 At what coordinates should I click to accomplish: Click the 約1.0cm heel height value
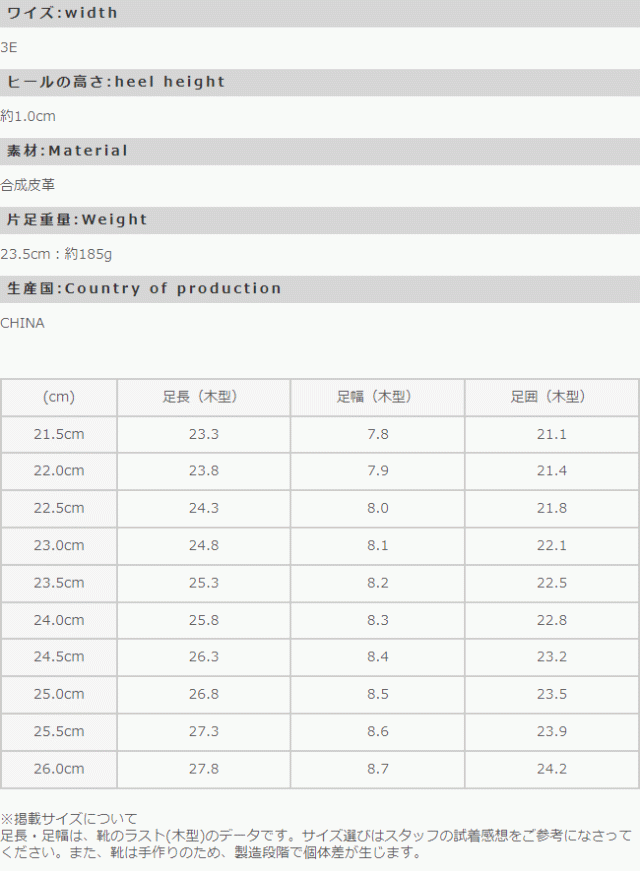coord(28,116)
